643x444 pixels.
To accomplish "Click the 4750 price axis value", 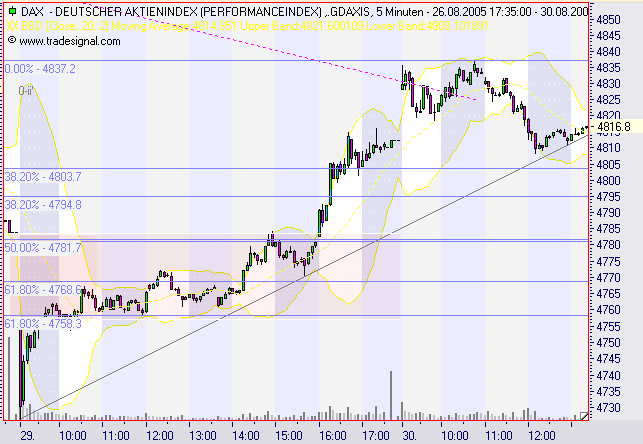I will pyautogui.click(x=609, y=342).
